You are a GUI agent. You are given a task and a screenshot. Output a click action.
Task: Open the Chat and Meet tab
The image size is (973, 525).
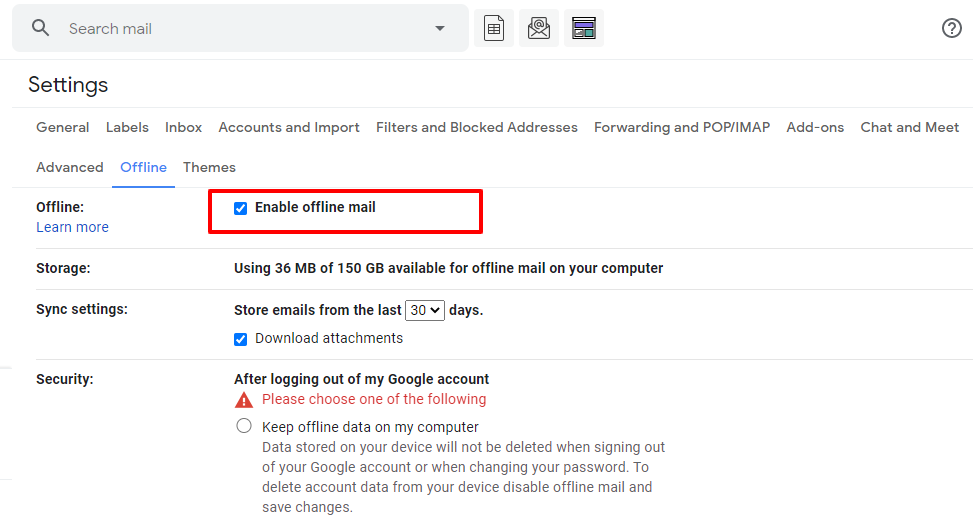[910, 127]
